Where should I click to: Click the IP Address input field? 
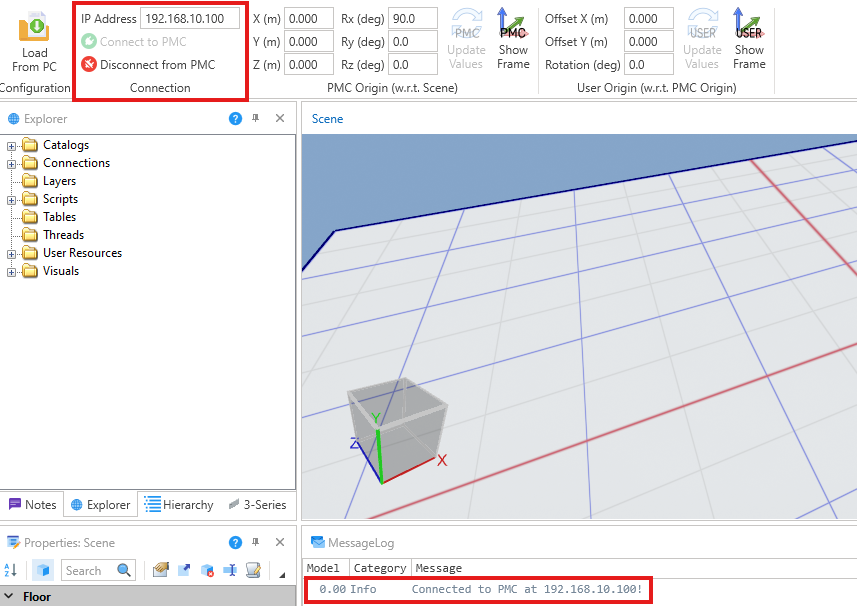pyautogui.click(x=190, y=19)
